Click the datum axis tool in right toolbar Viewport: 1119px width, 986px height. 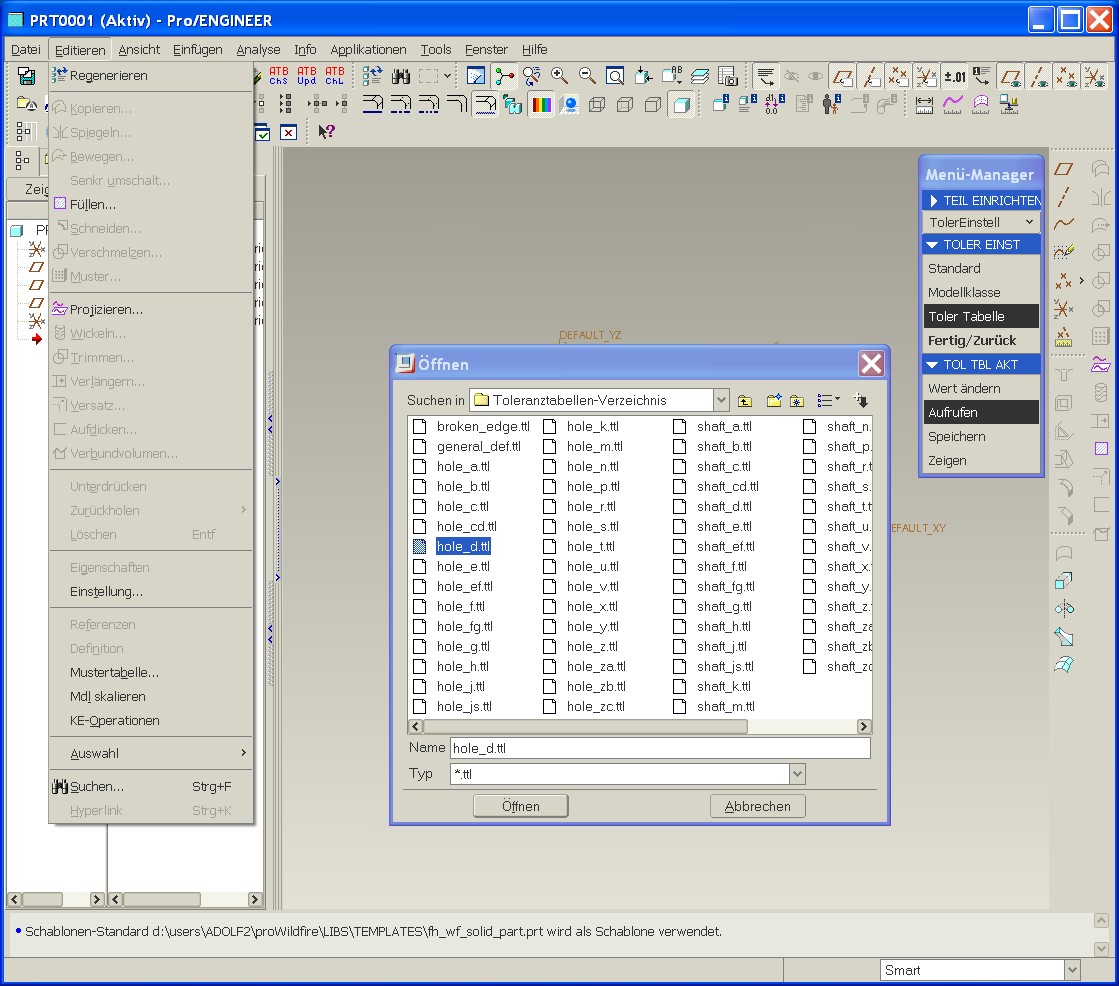[x=1063, y=196]
